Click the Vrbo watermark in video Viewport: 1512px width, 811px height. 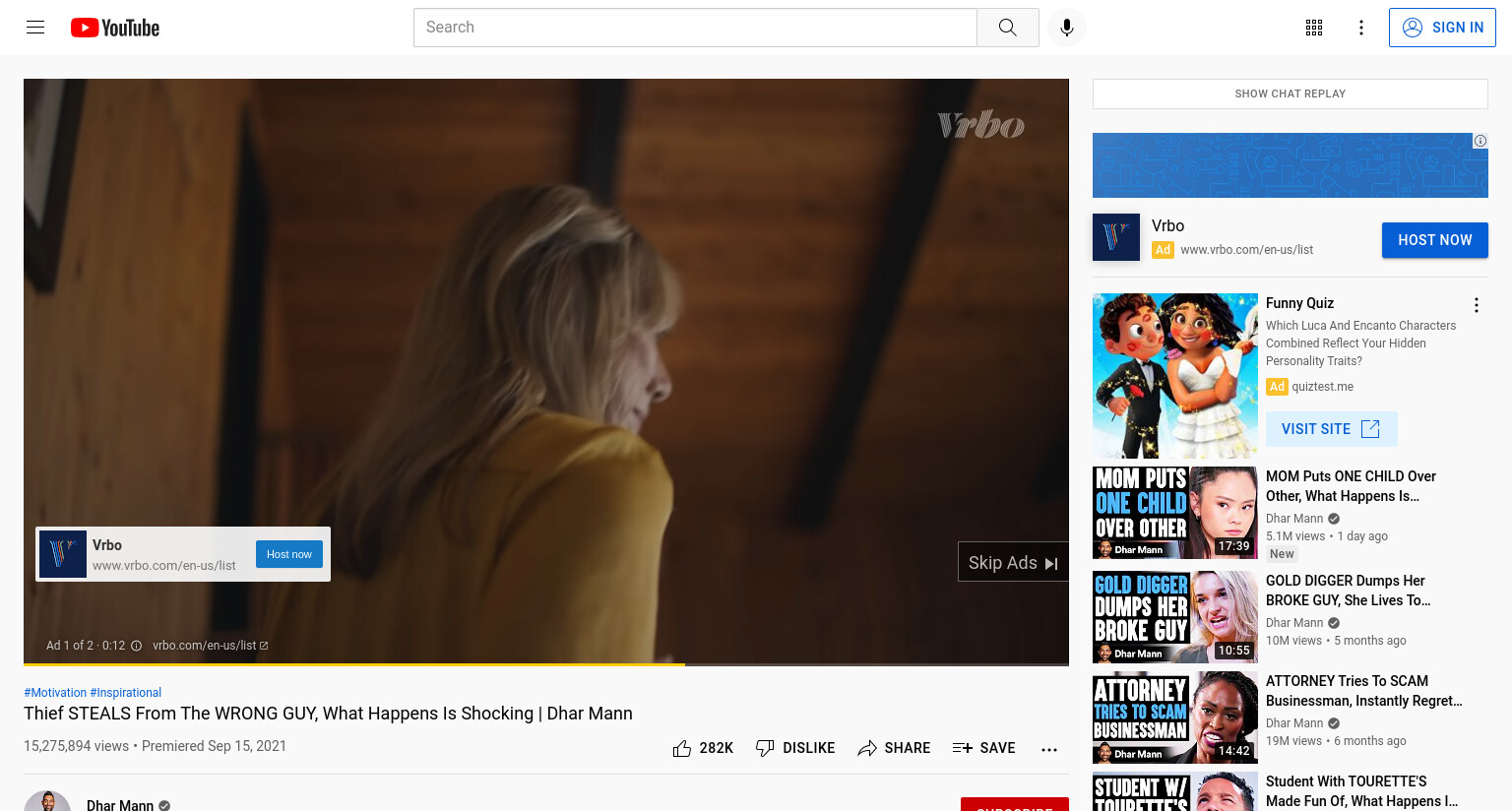[980, 125]
